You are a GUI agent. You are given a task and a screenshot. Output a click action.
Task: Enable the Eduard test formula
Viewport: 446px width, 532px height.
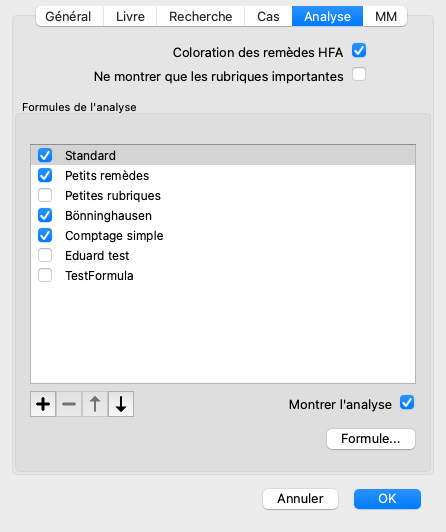(45, 255)
